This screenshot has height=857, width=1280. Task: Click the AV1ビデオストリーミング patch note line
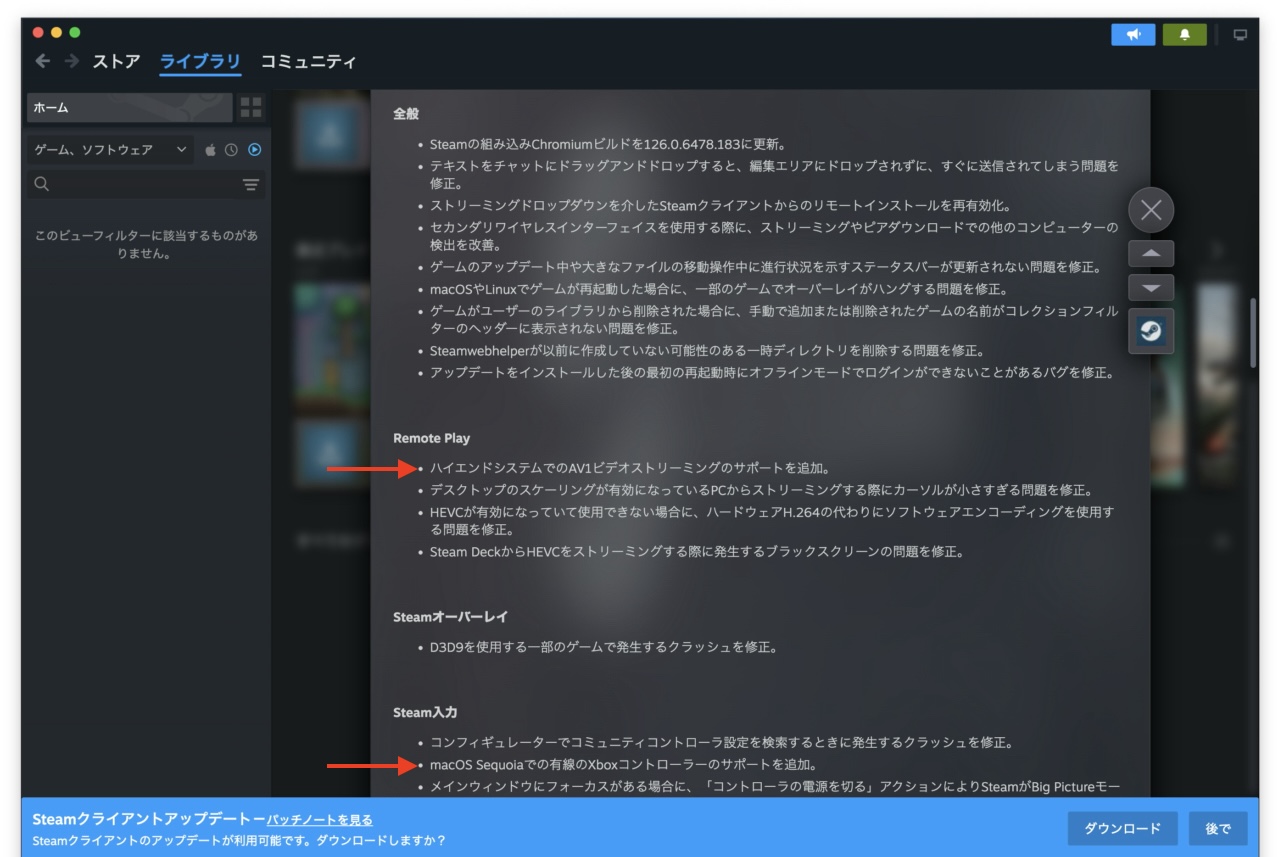(x=630, y=468)
